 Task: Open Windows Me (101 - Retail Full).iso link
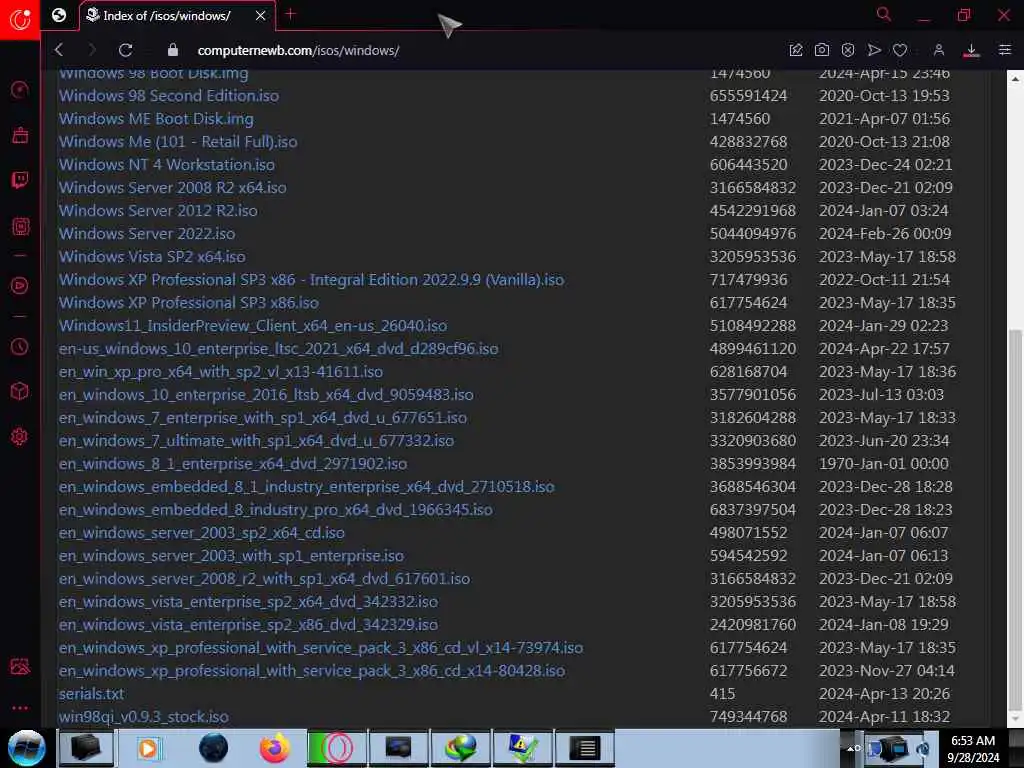tap(178, 142)
